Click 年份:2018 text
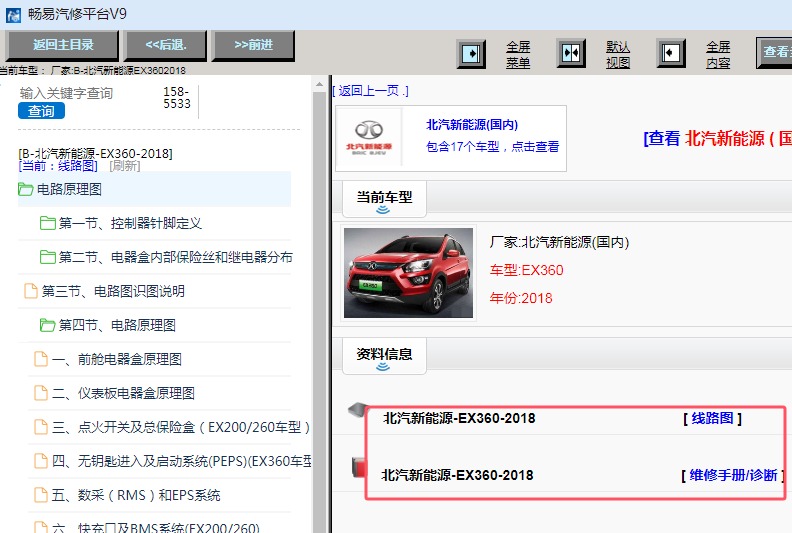Viewport: 792px width, 533px height. coord(521,298)
